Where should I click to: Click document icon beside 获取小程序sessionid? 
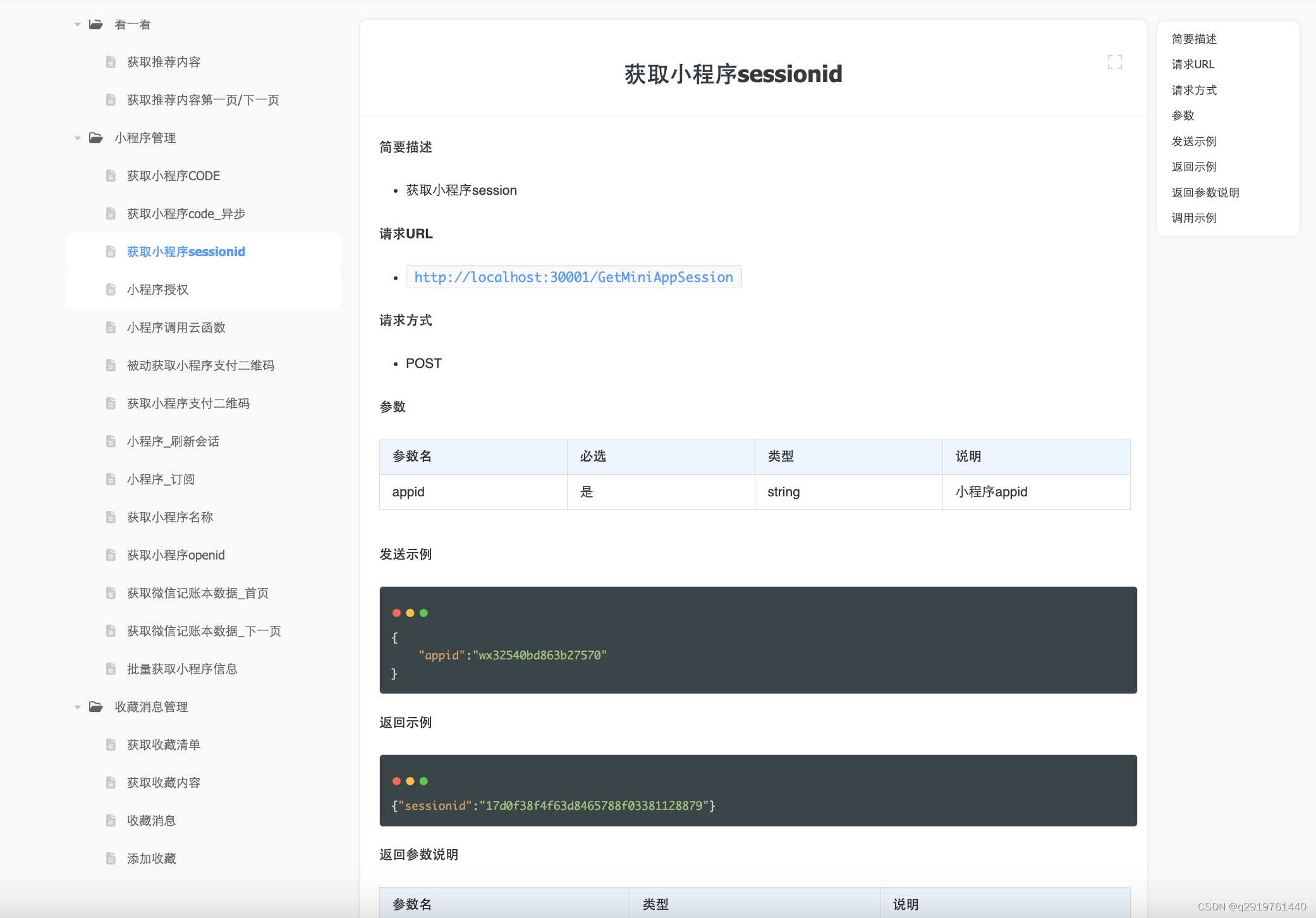(111, 252)
